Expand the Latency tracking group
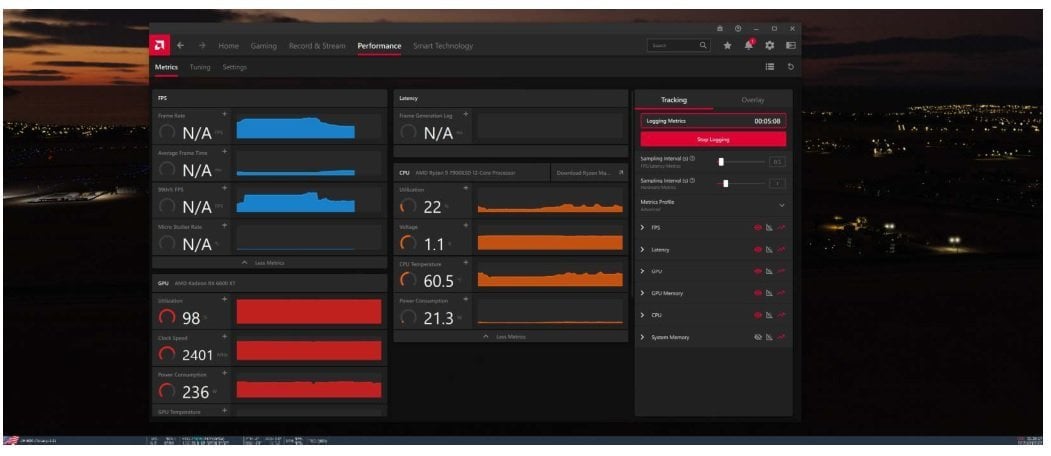The width and height of the screenshot is (1051, 456). 643,249
